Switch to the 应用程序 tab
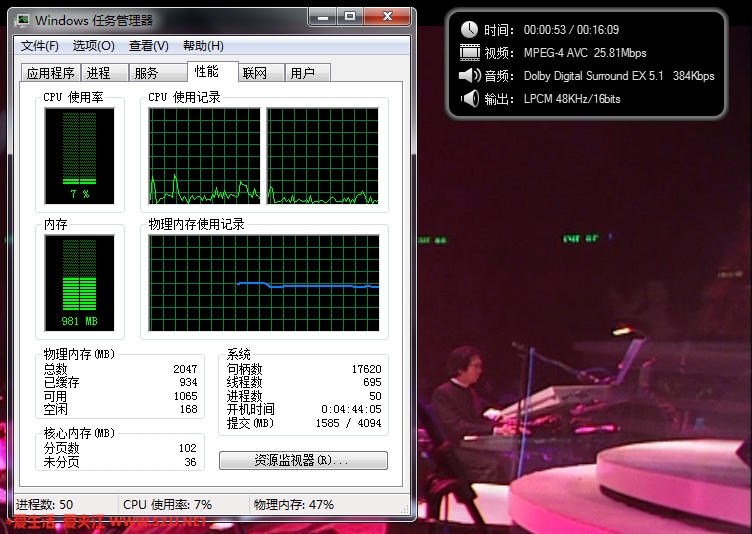Image resolution: width=752 pixels, height=534 pixels. click(51, 73)
